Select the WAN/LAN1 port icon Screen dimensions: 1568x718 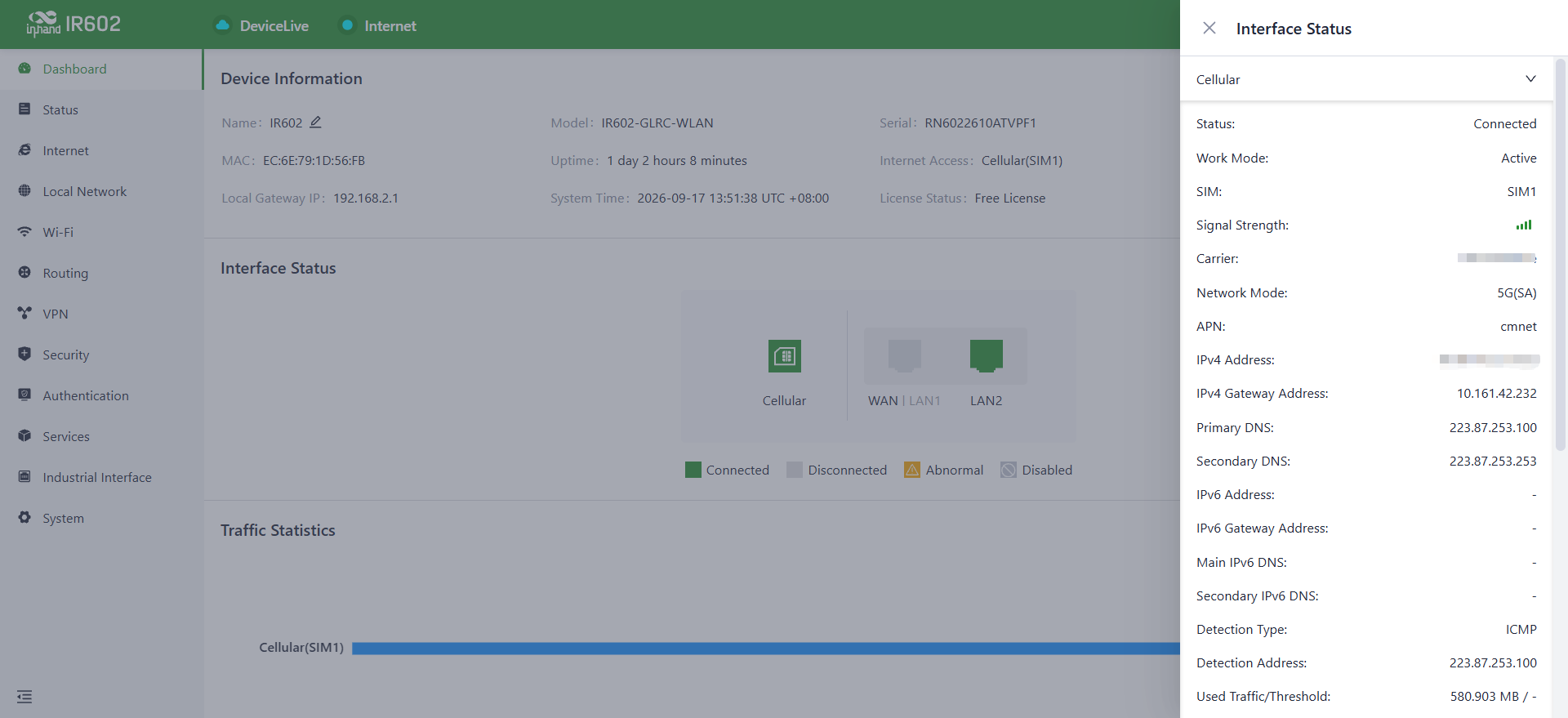(905, 356)
